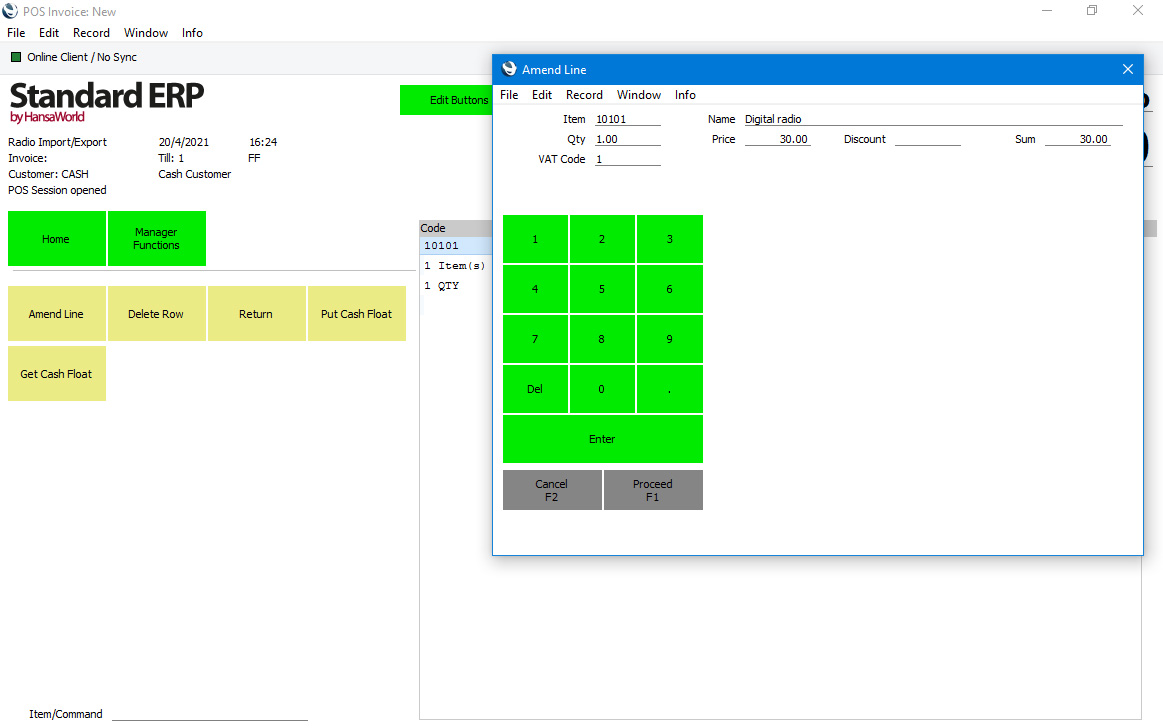Viewport: 1163px width, 728px height.
Task: Click the empty Discount field
Action: point(927,139)
